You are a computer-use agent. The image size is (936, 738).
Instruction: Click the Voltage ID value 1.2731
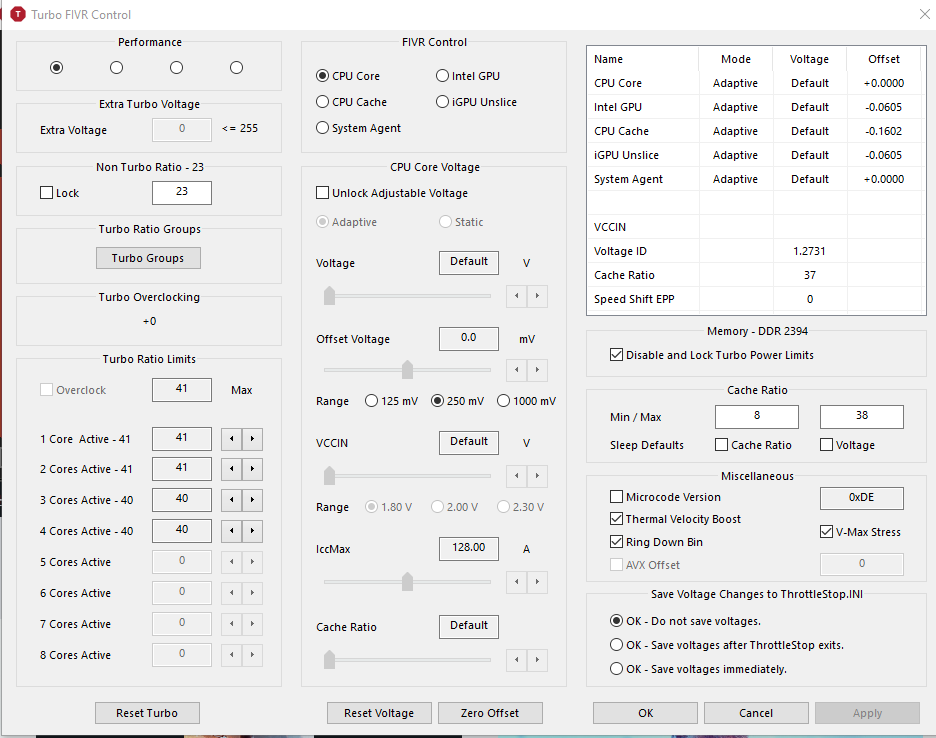point(809,251)
